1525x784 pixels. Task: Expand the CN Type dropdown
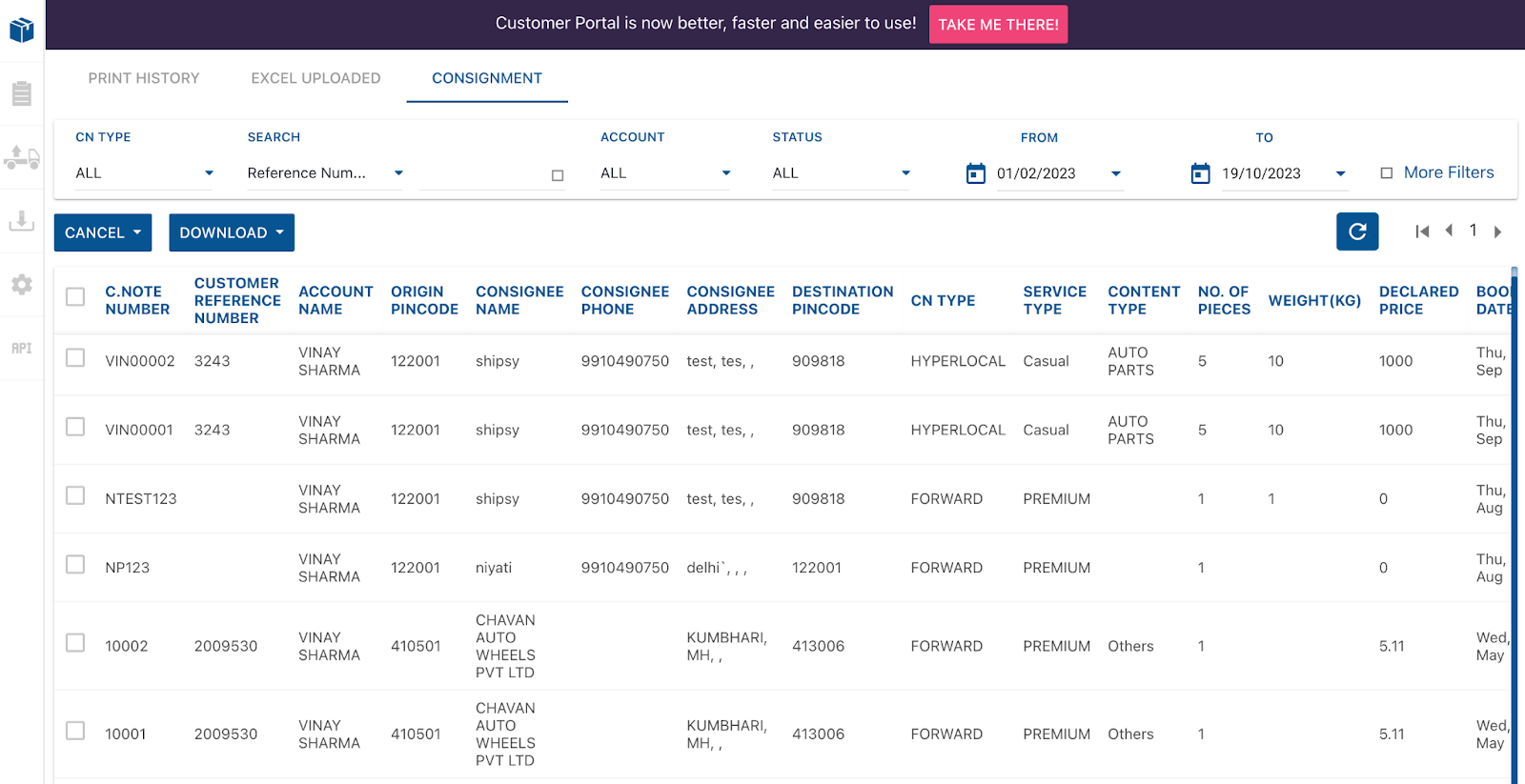click(144, 173)
